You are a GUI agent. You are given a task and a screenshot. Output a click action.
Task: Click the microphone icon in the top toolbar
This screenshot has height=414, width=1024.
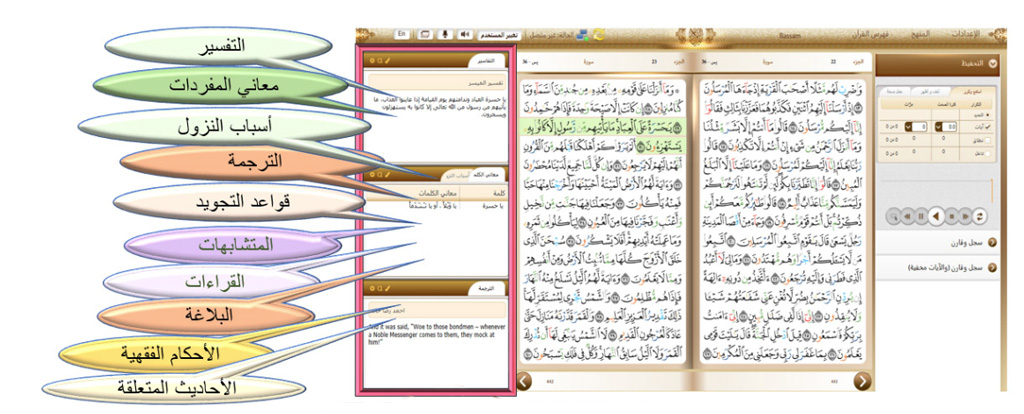pos(444,34)
